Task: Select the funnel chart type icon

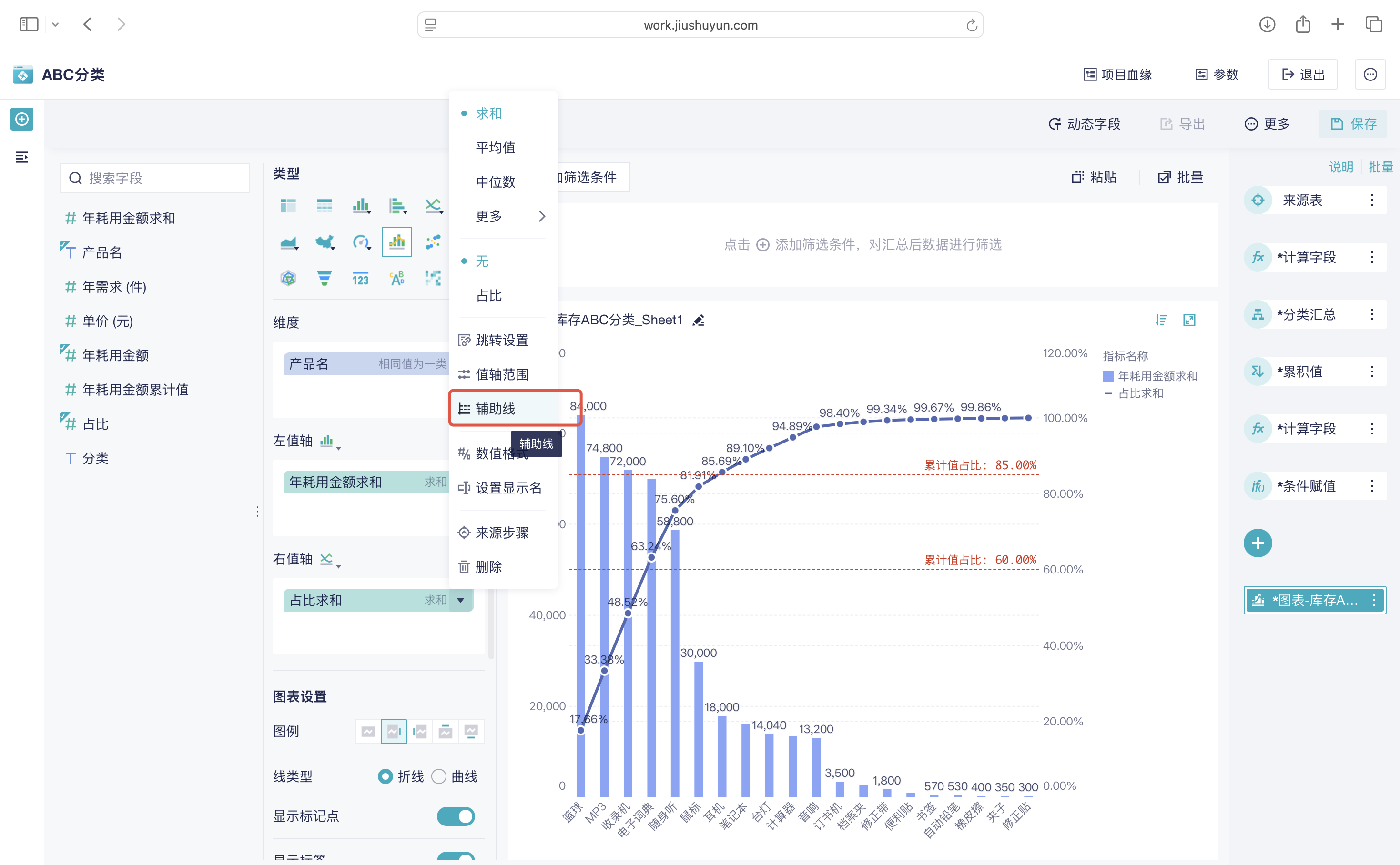Action: [325, 279]
